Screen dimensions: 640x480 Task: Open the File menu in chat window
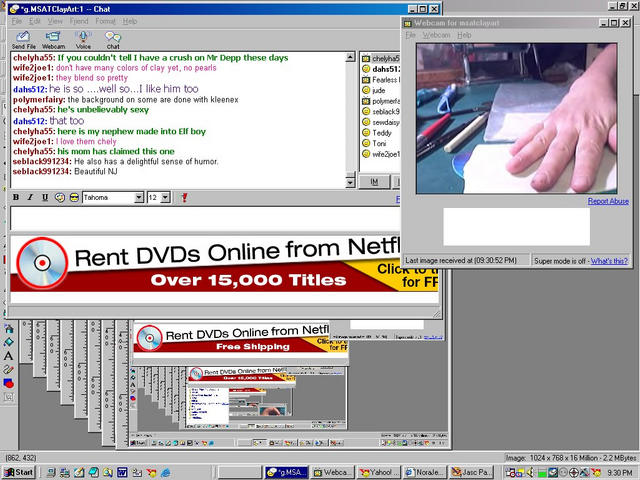[x=17, y=21]
